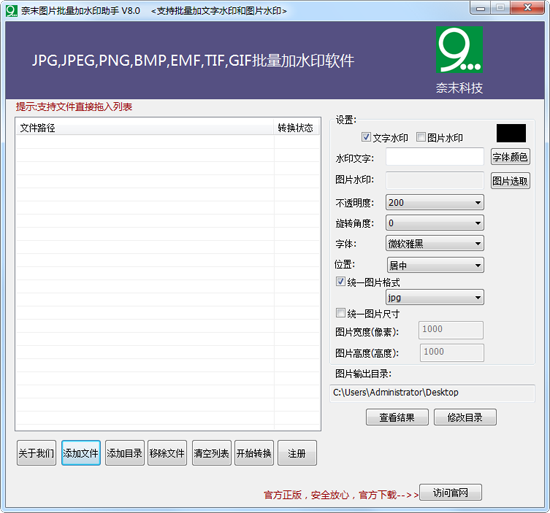Enable the 文字水印 checkbox

366,137
